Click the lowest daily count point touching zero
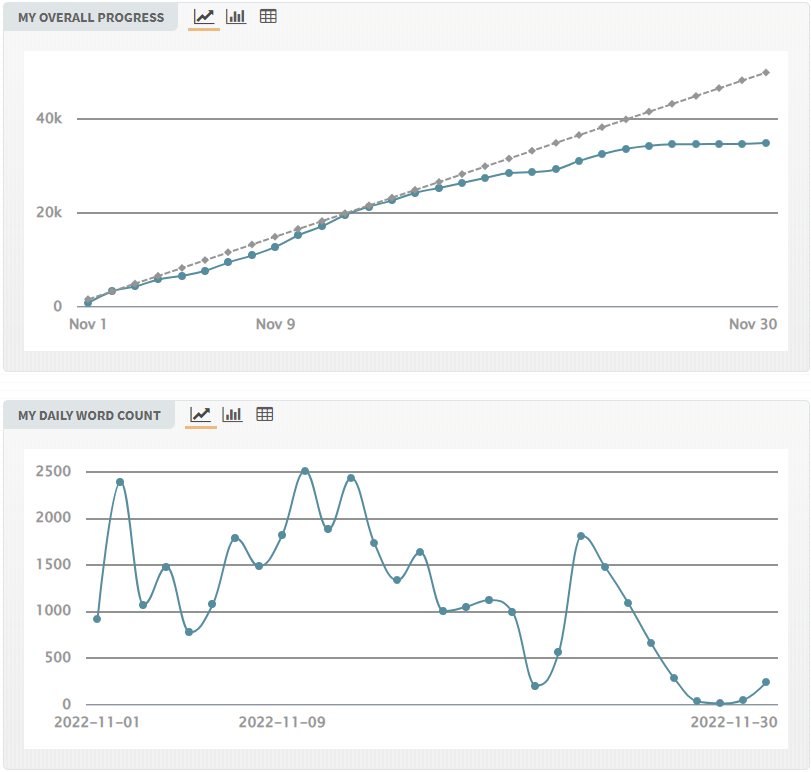Screen dimensions: 811x772 pos(720,703)
